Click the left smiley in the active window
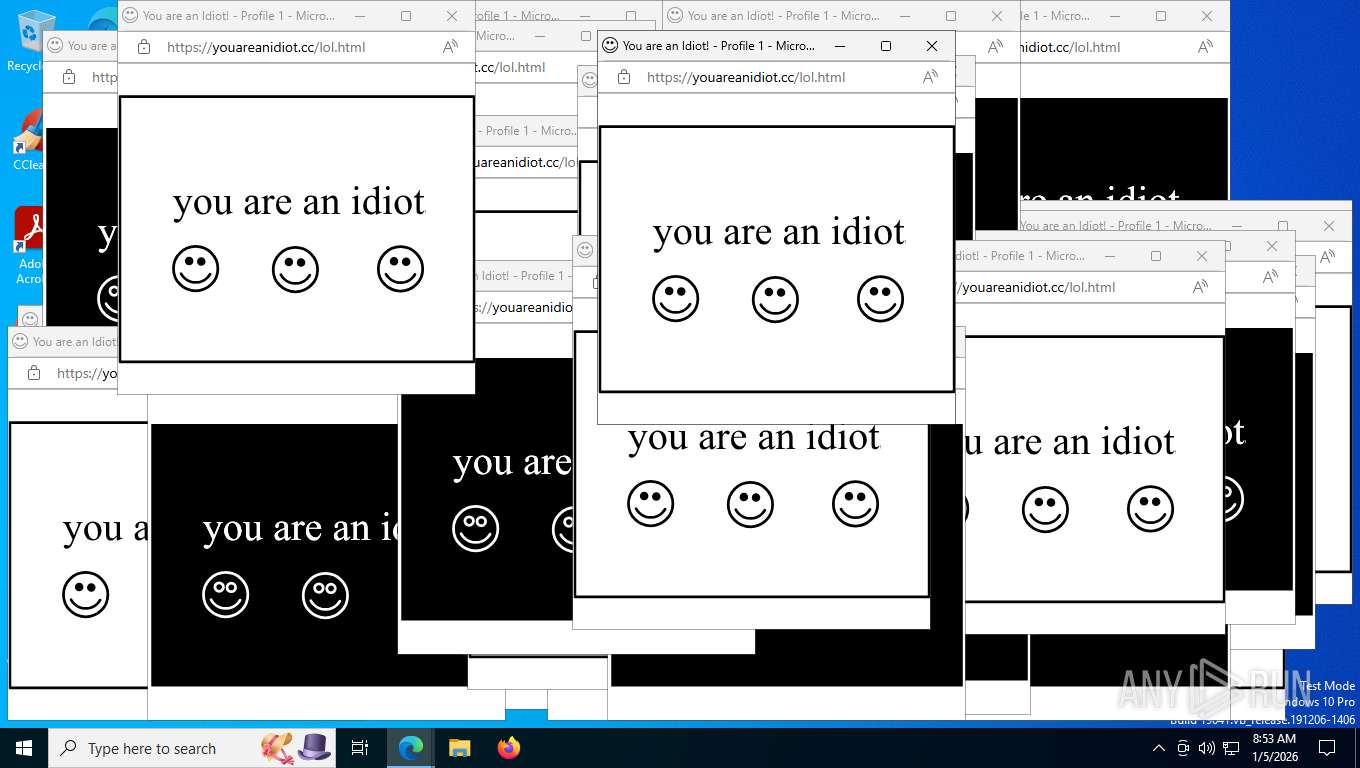This screenshot has height=768, width=1360. [675, 299]
